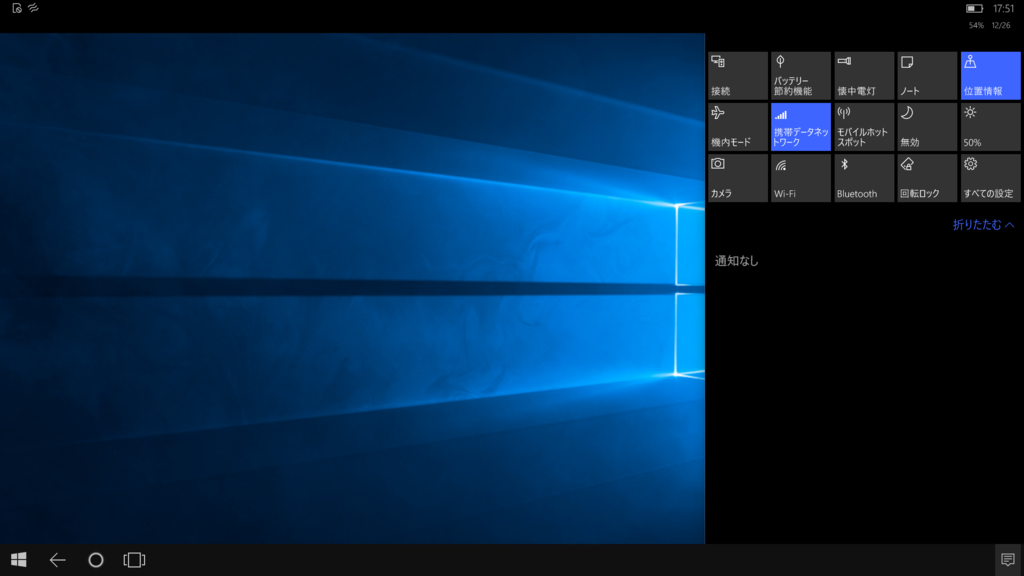
Task: Toggle バッテリー節約機能 battery saver tile
Action: tap(801, 76)
